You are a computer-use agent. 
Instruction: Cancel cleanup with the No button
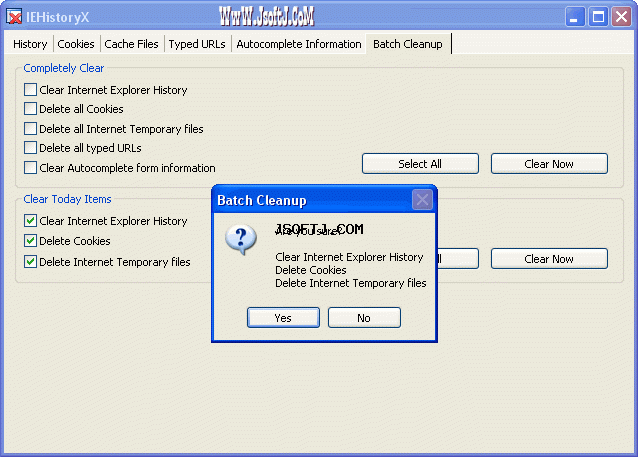point(364,318)
